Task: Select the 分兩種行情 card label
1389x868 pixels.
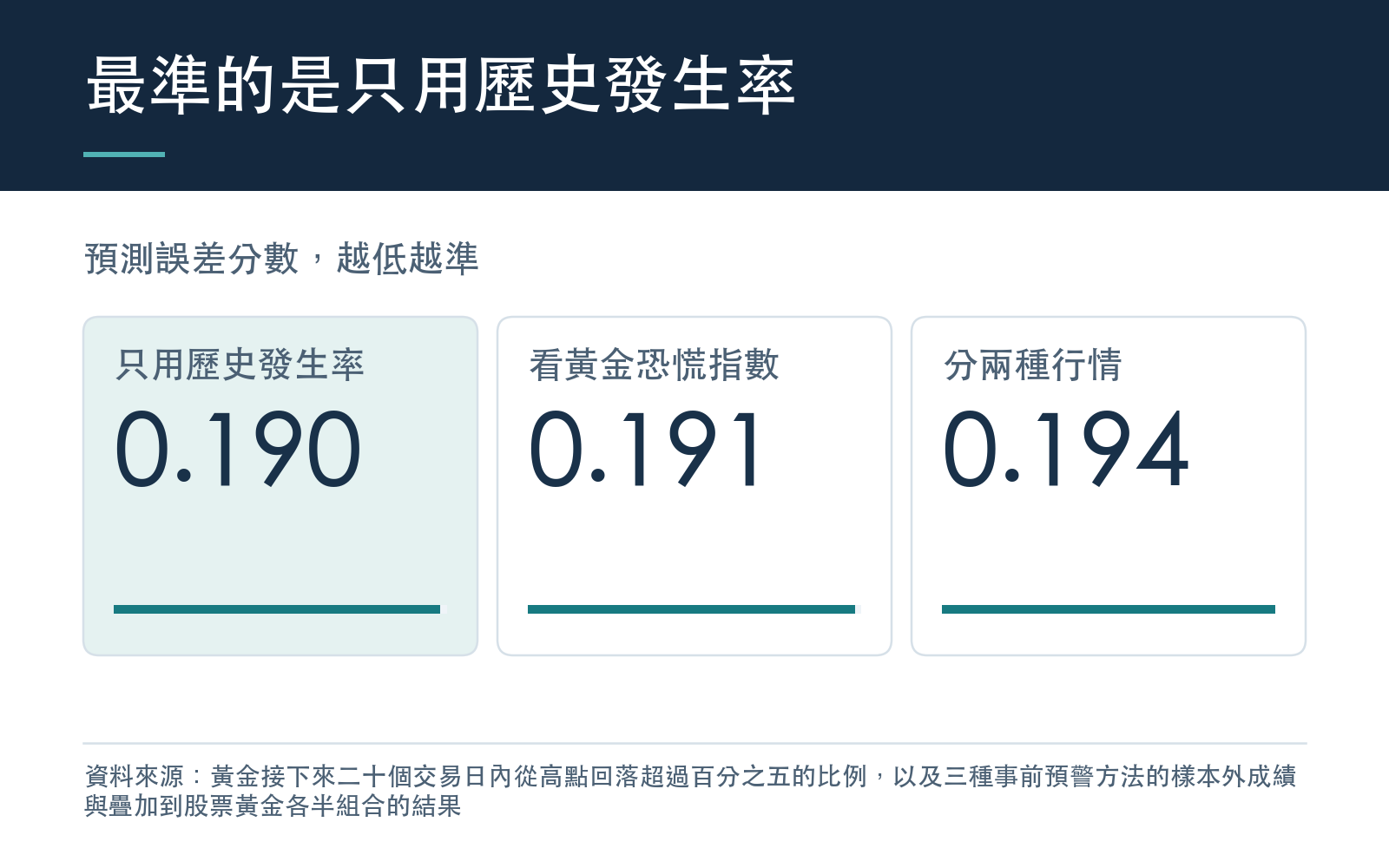Action: coord(1032,365)
